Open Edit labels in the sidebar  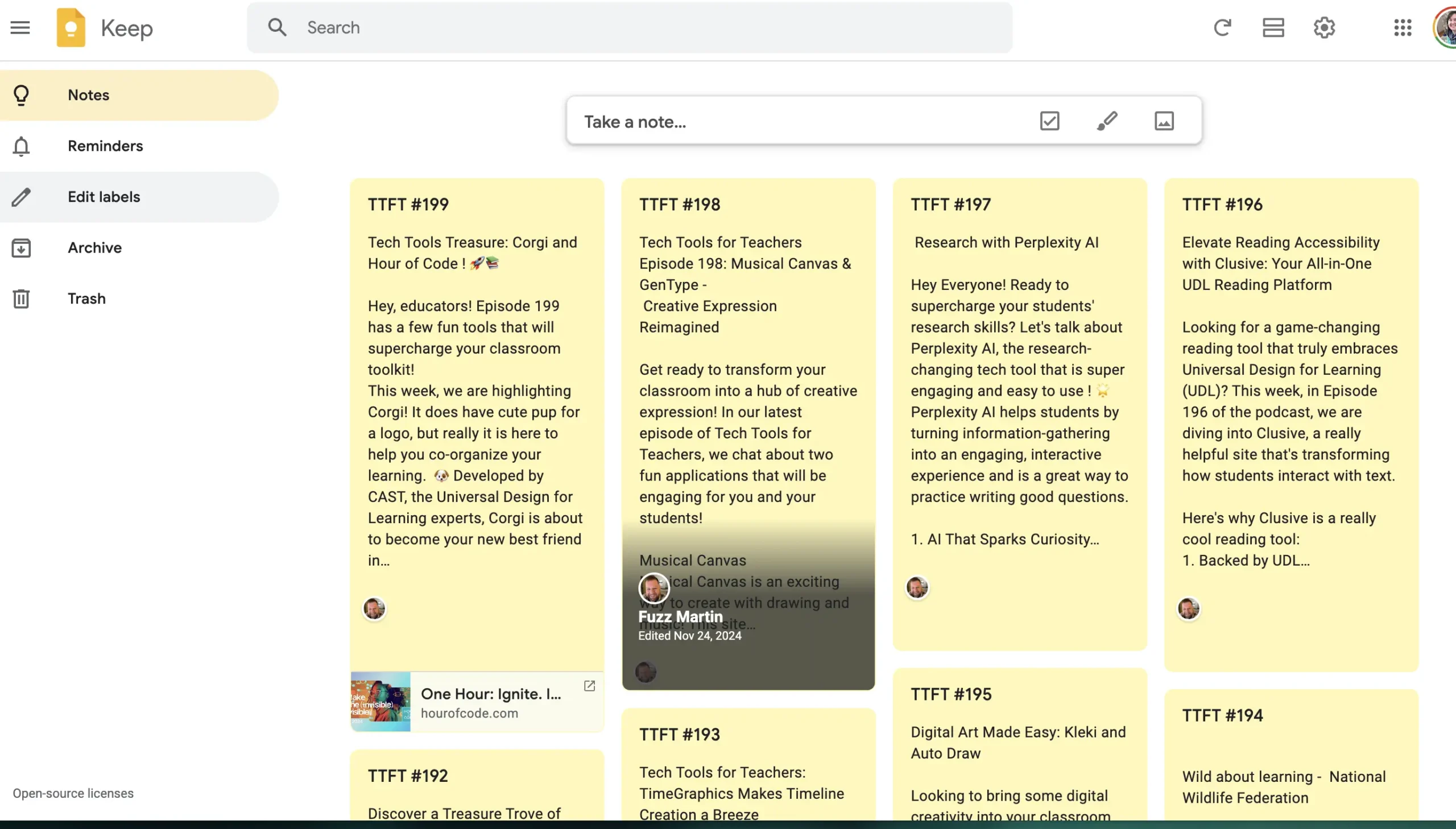click(x=139, y=197)
